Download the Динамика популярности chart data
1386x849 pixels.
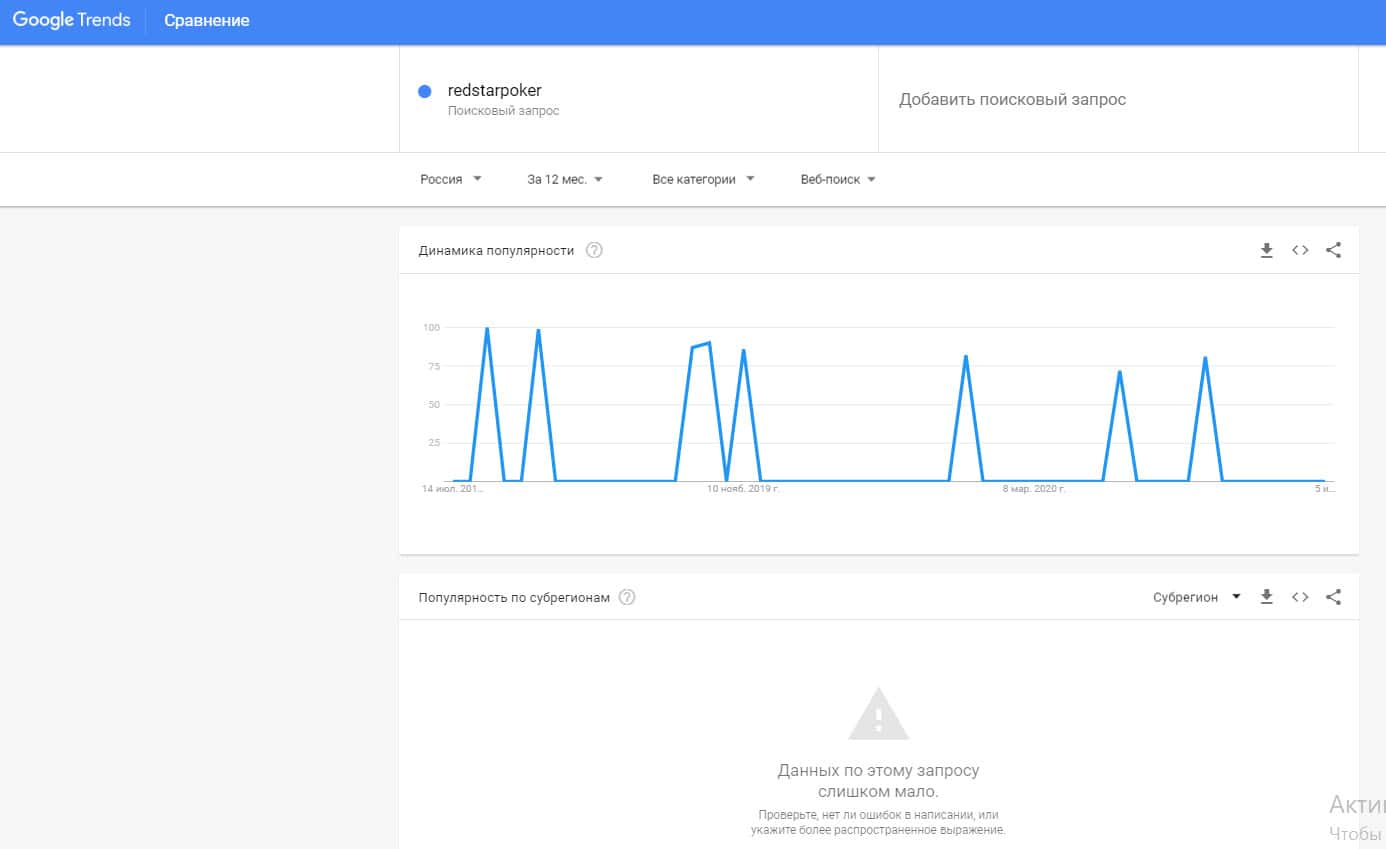[1266, 251]
